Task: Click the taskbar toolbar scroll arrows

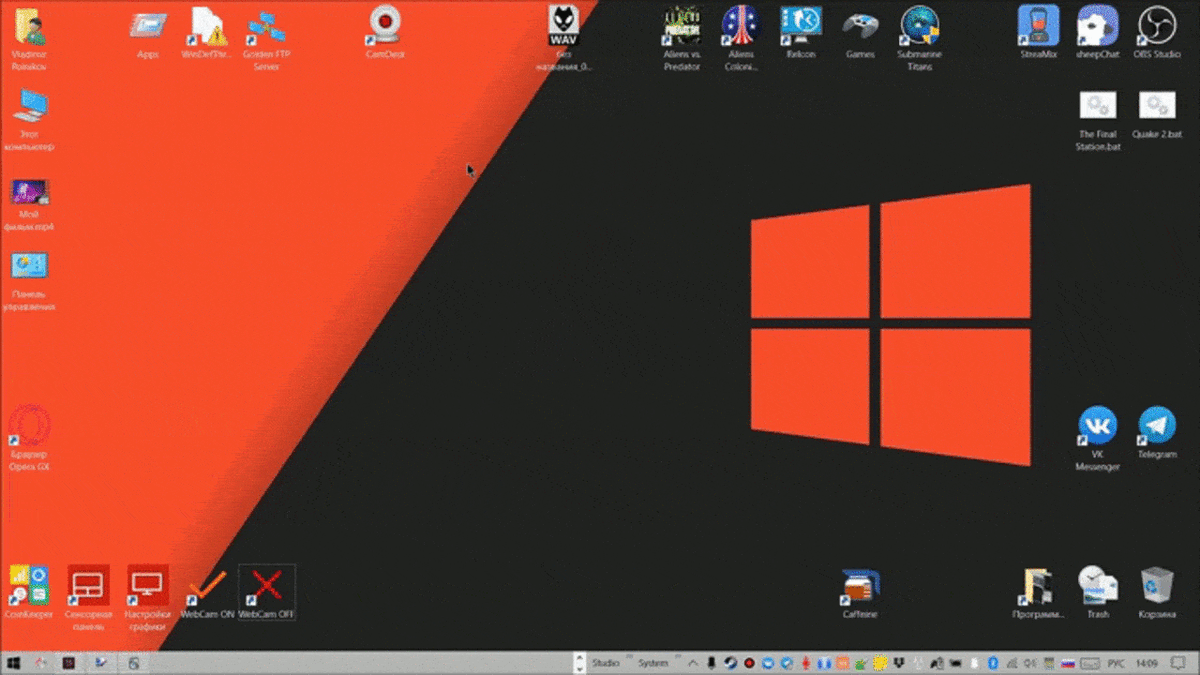Action: [x=578, y=663]
